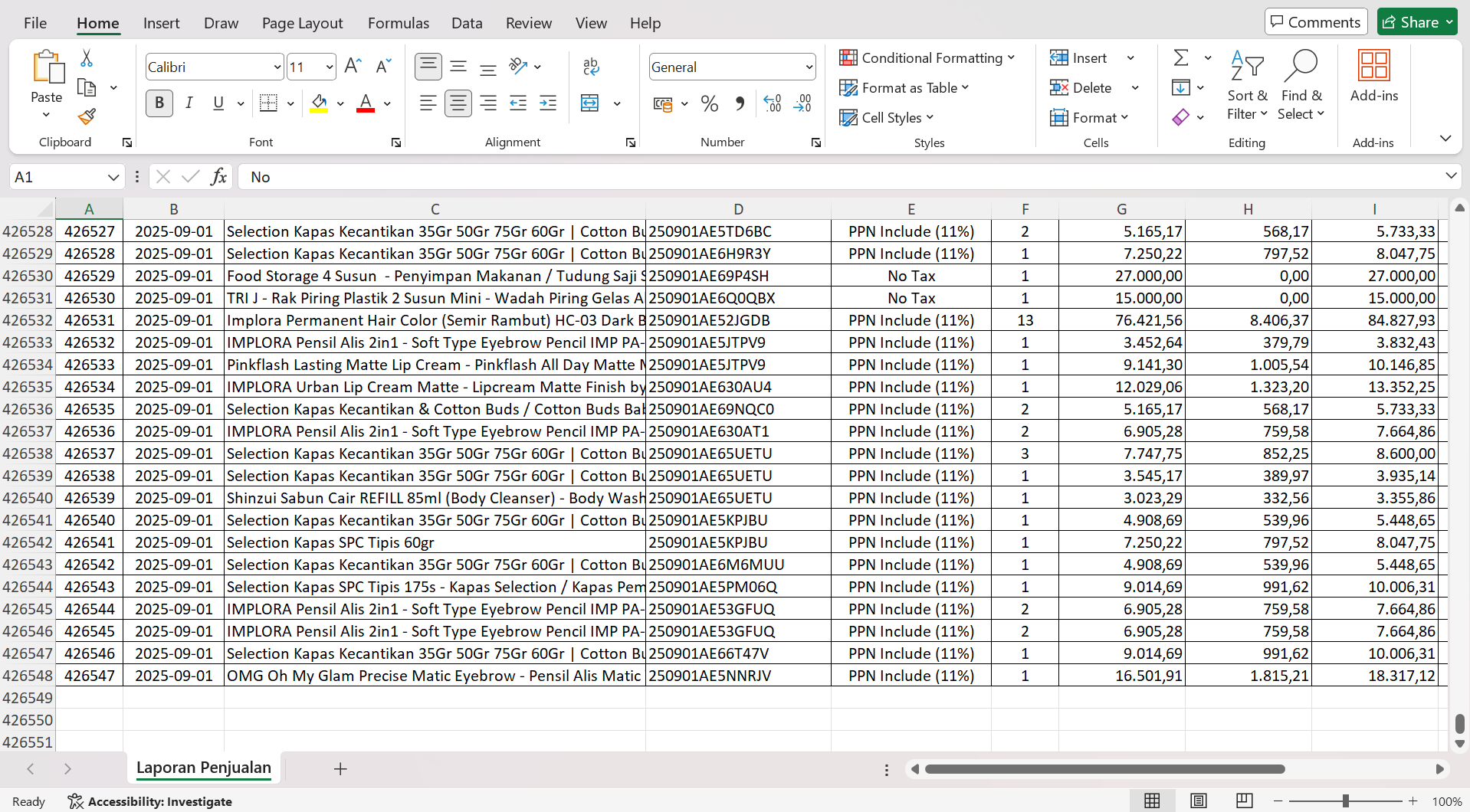The width and height of the screenshot is (1470, 812).
Task: Click Accessibility: Investigate in status bar
Action: [150, 801]
